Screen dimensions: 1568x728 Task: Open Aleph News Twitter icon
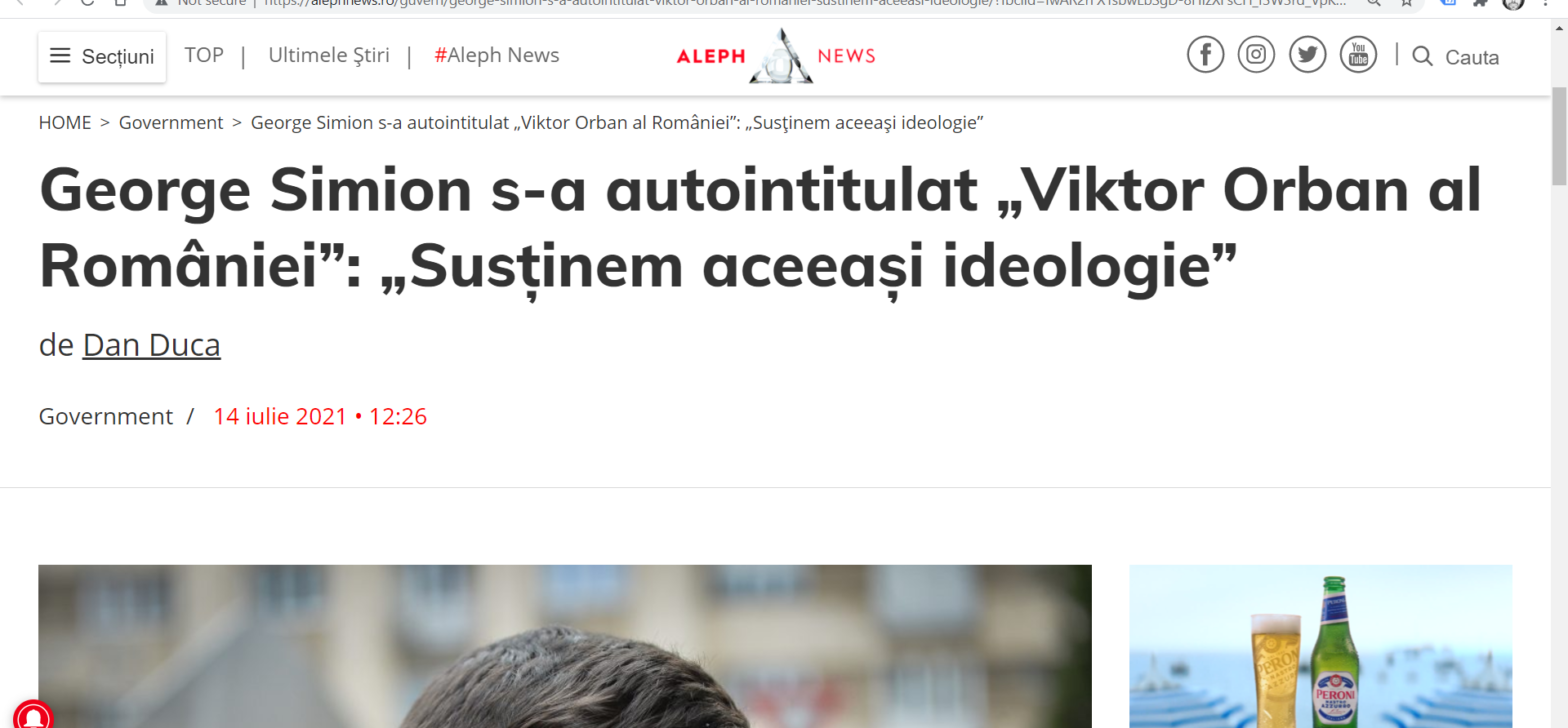(x=1307, y=54)
